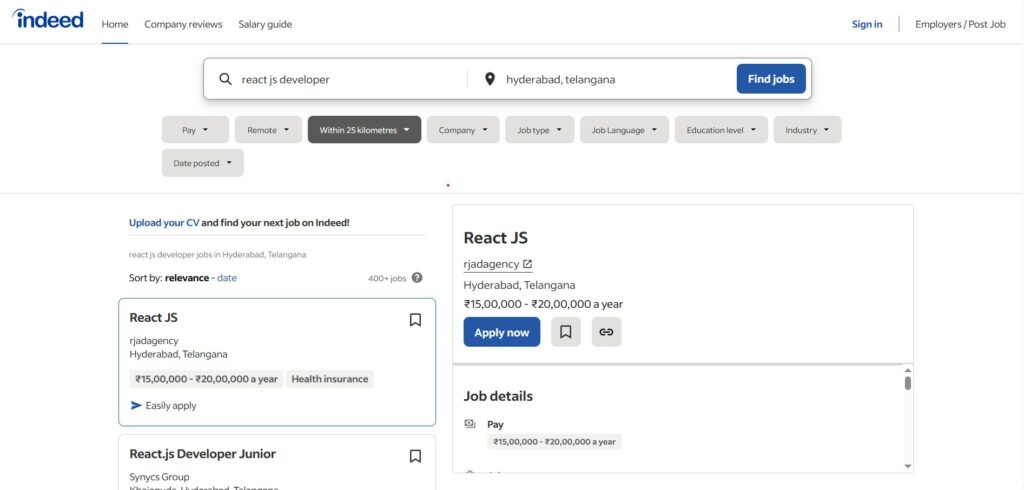Open the Job type filter
1024x490 pixels.
539,129
